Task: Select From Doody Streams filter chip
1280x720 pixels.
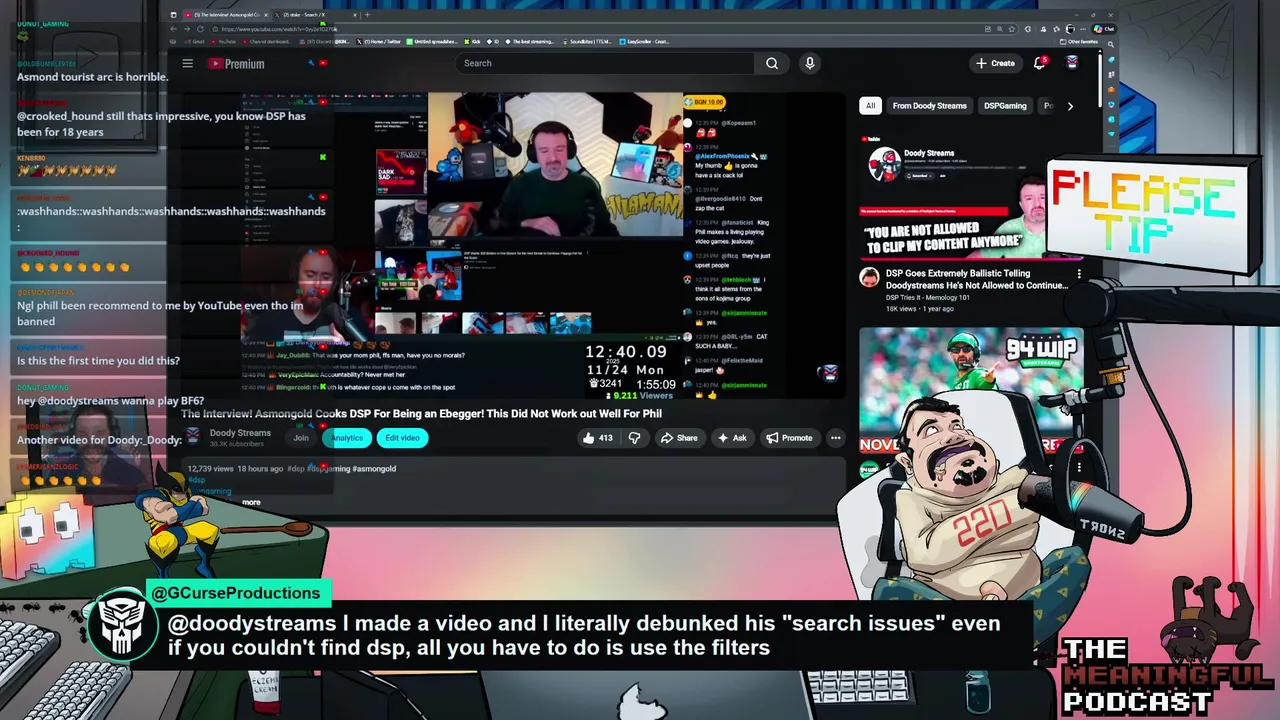Action: [930, 106]
